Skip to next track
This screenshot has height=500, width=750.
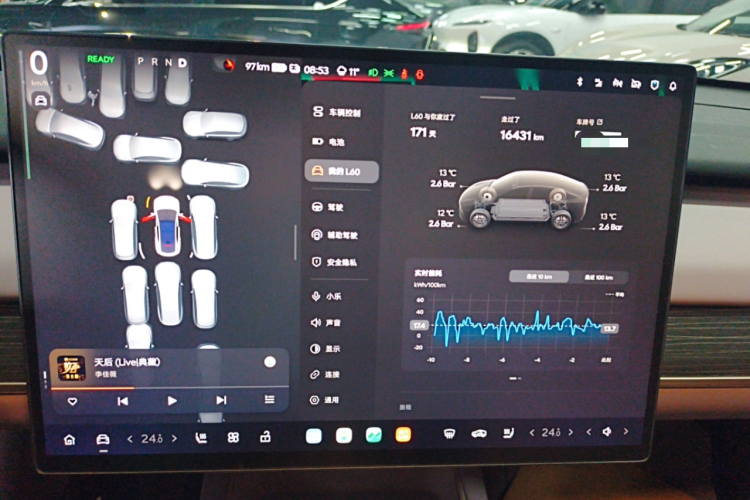[221, 400]
